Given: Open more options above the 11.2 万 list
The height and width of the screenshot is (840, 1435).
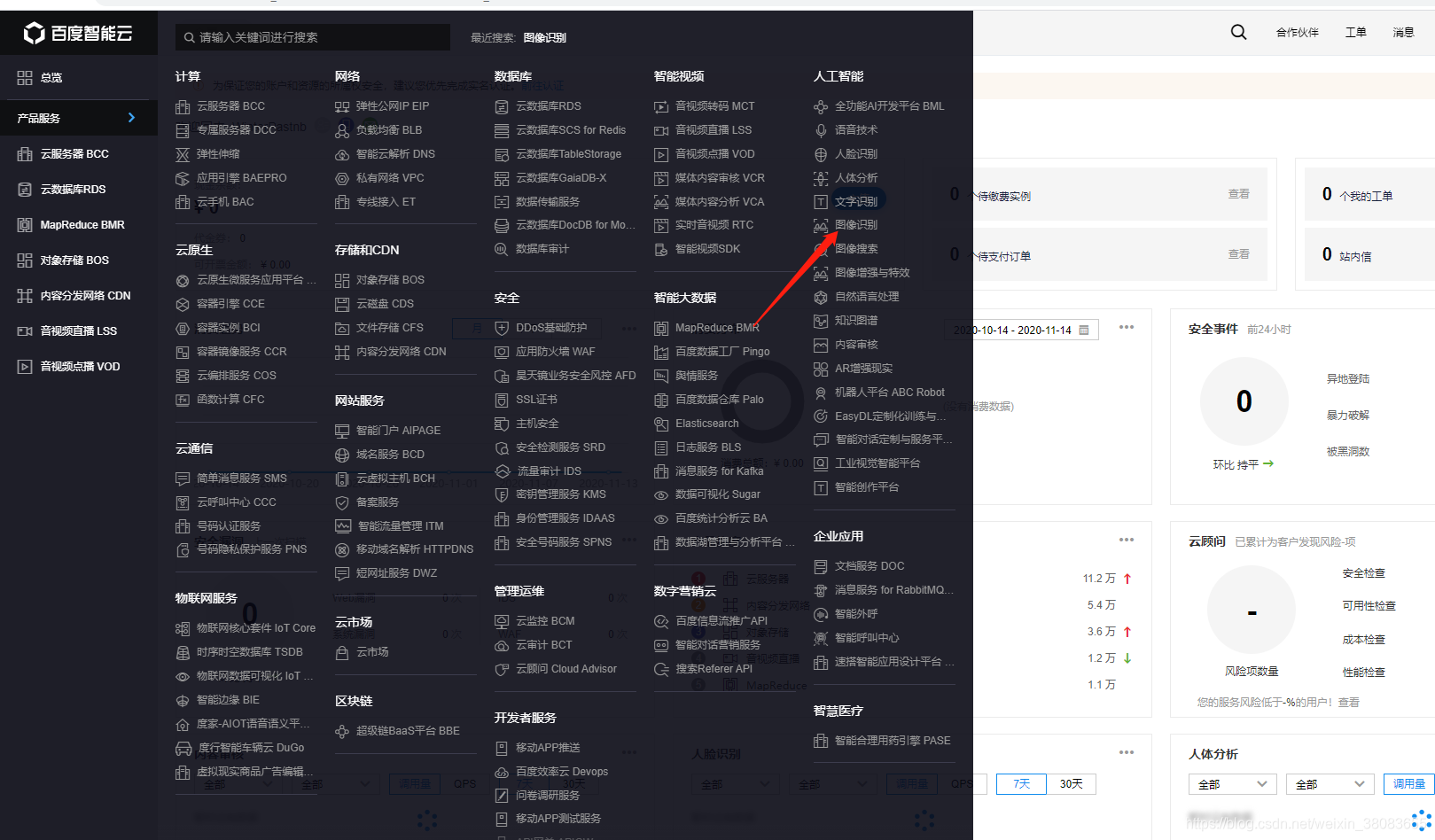Looking at the screenshot, I should [x=1127, y=540].
